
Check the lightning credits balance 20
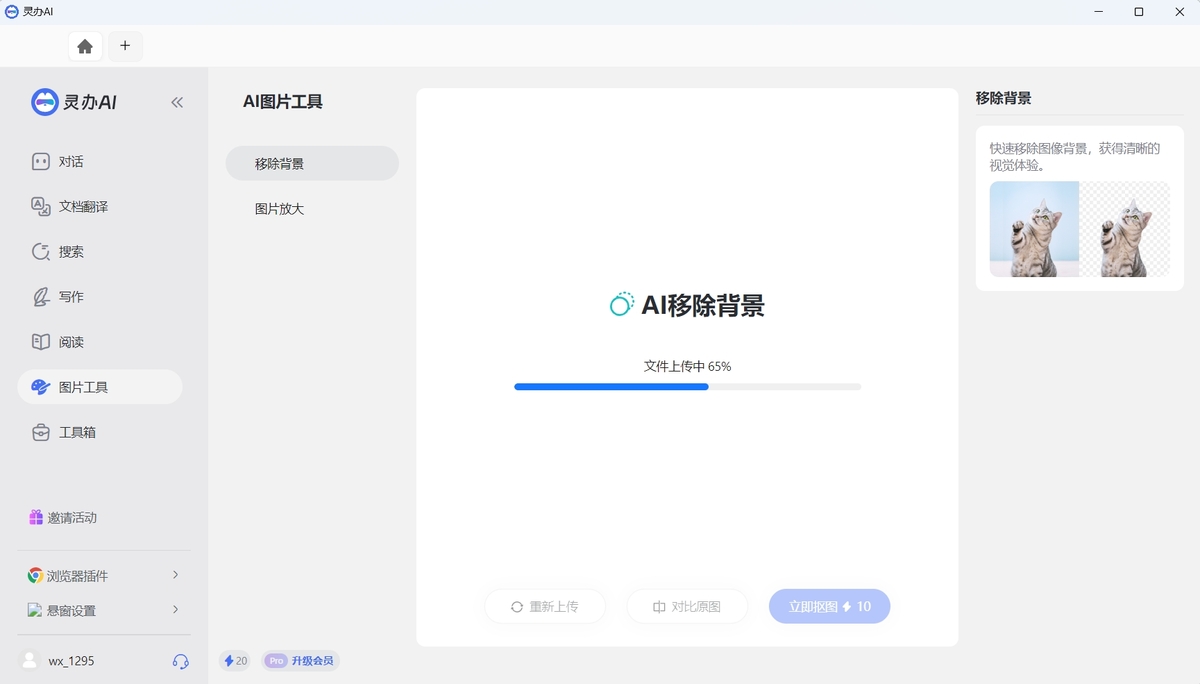[x=235, y=661]
